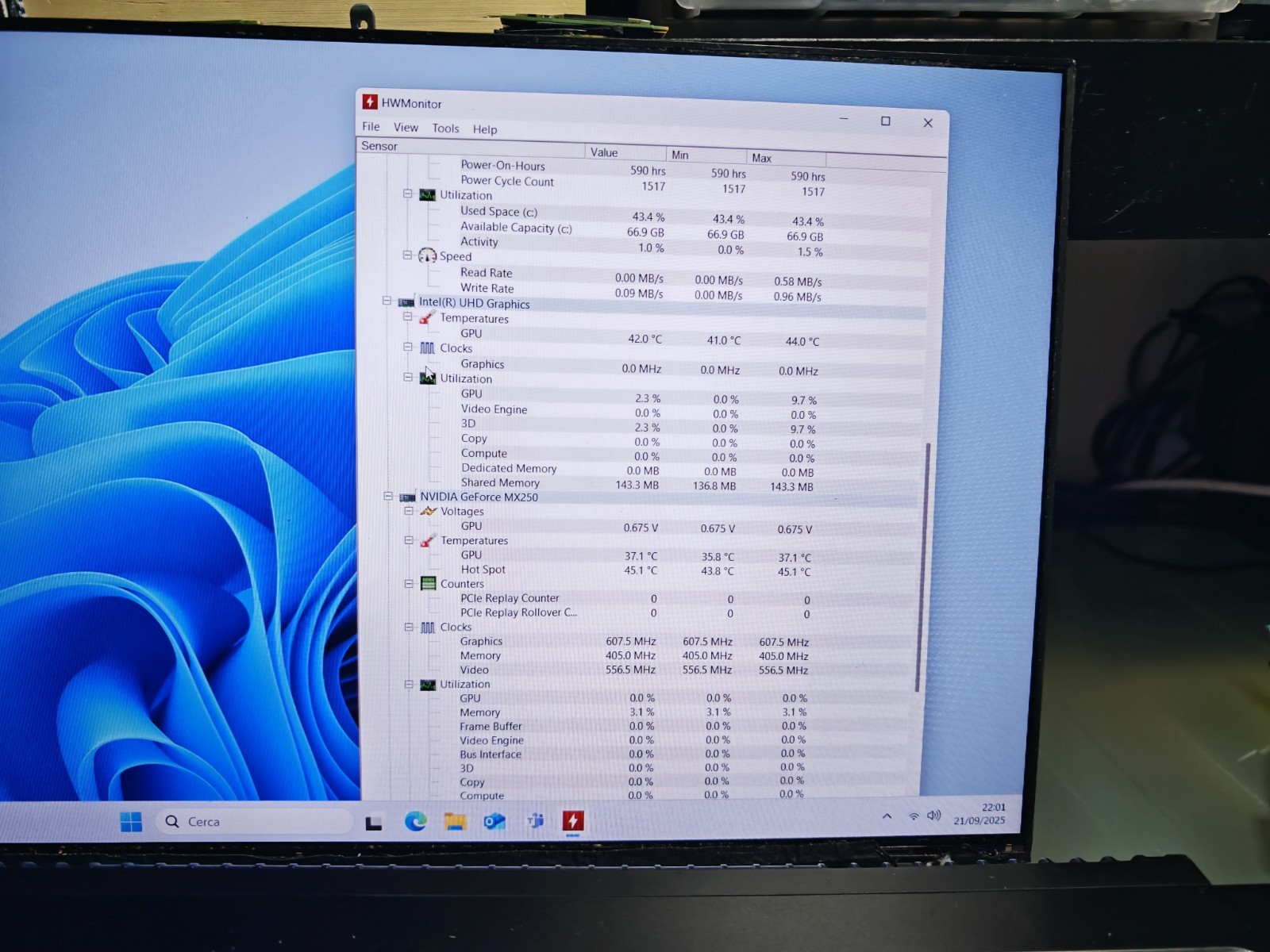1270x952 pixels.
Task: Select the Hot Spot temperature row
Action: (x=637, y=570)
